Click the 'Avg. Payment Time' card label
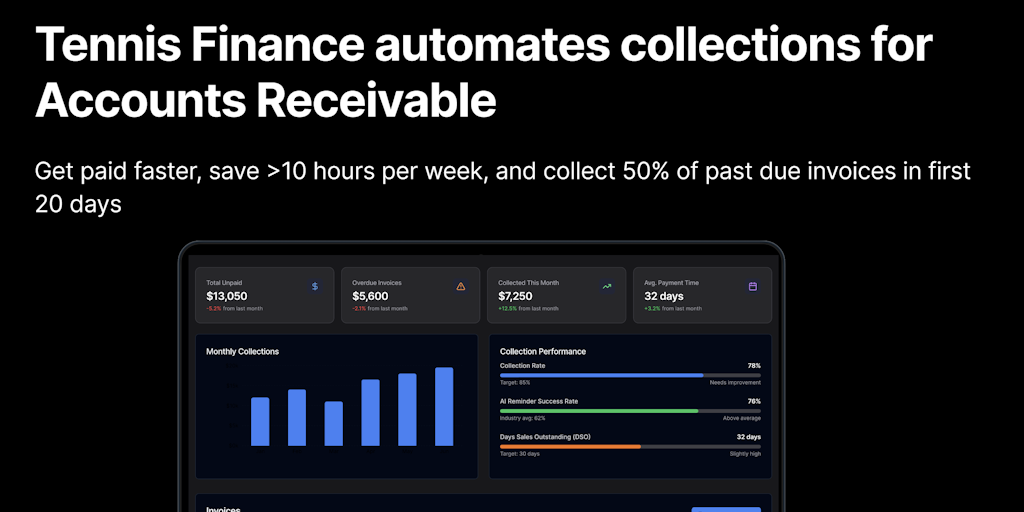The height and width of the screenshot is (512, 1024). pyautogui.click(x=671, y=283)
